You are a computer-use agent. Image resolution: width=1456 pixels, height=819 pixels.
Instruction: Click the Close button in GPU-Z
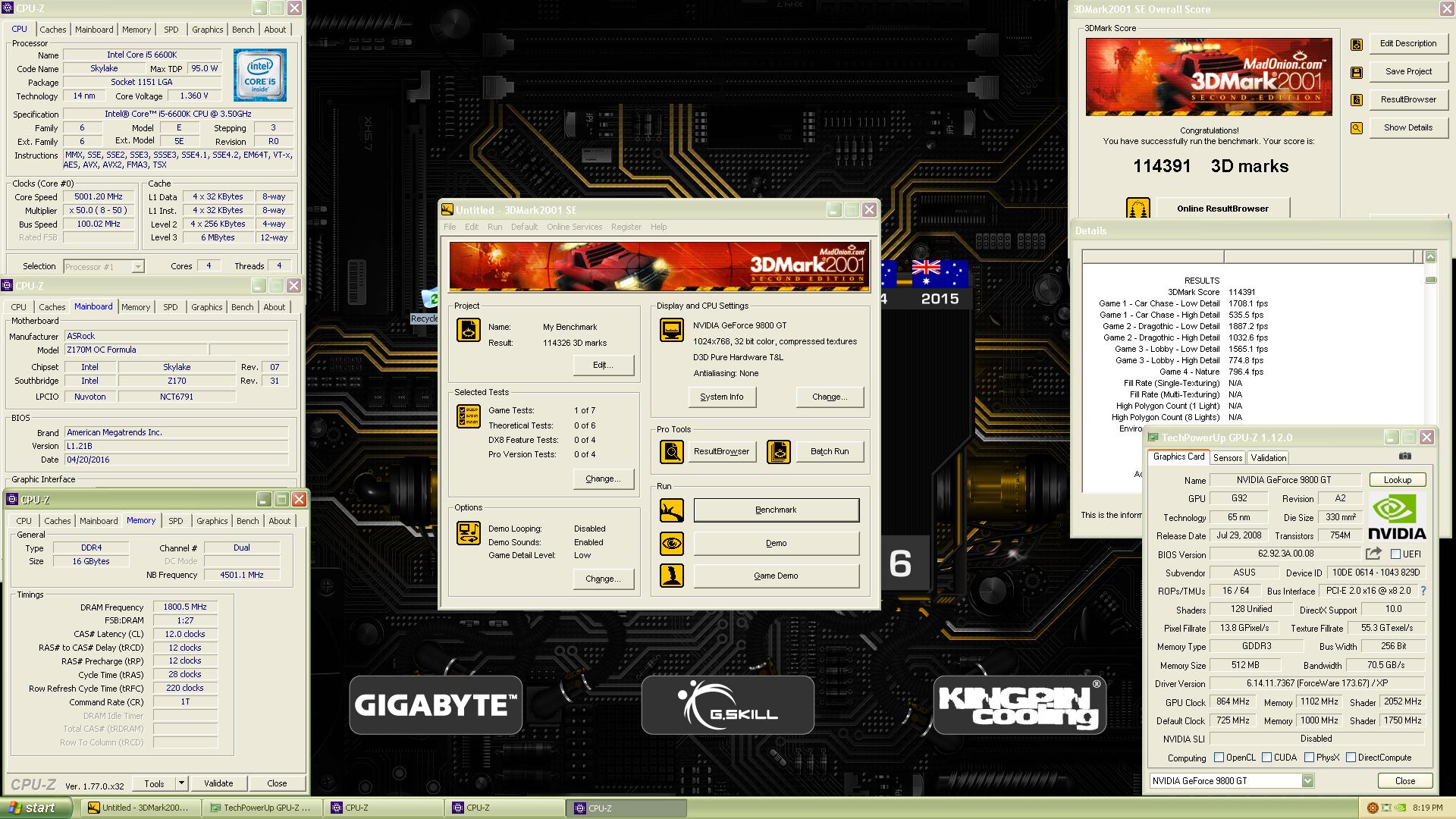click(1404, 781)
